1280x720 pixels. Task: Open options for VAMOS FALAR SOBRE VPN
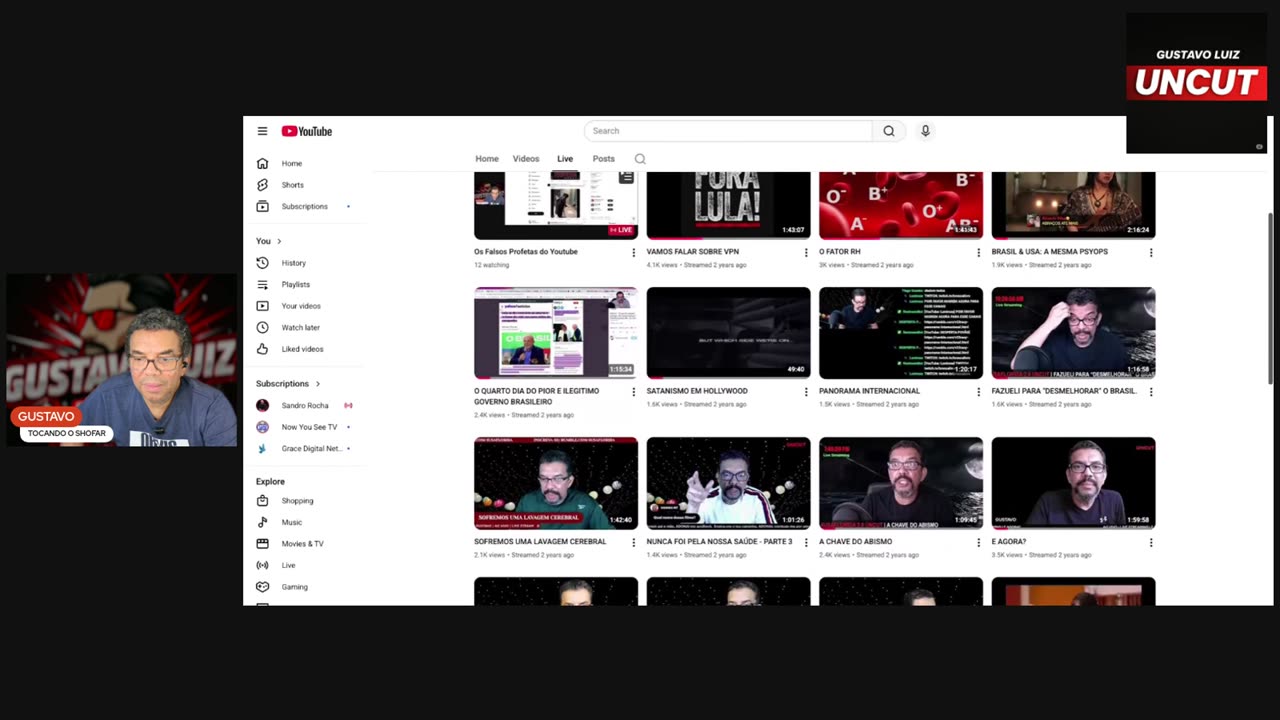coord(806,253)
